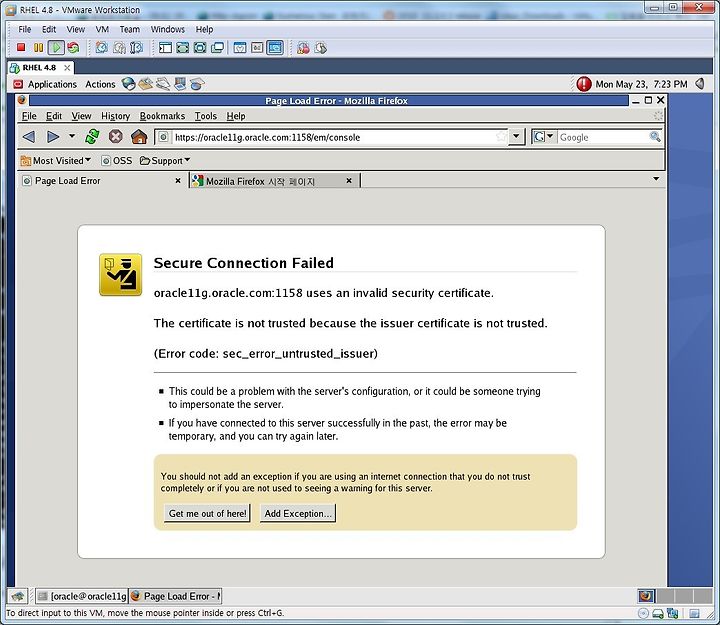The height and width of the screenshot is (625, 720).
Task: Open VMware's Windows menu
Action: coord(168,29)
